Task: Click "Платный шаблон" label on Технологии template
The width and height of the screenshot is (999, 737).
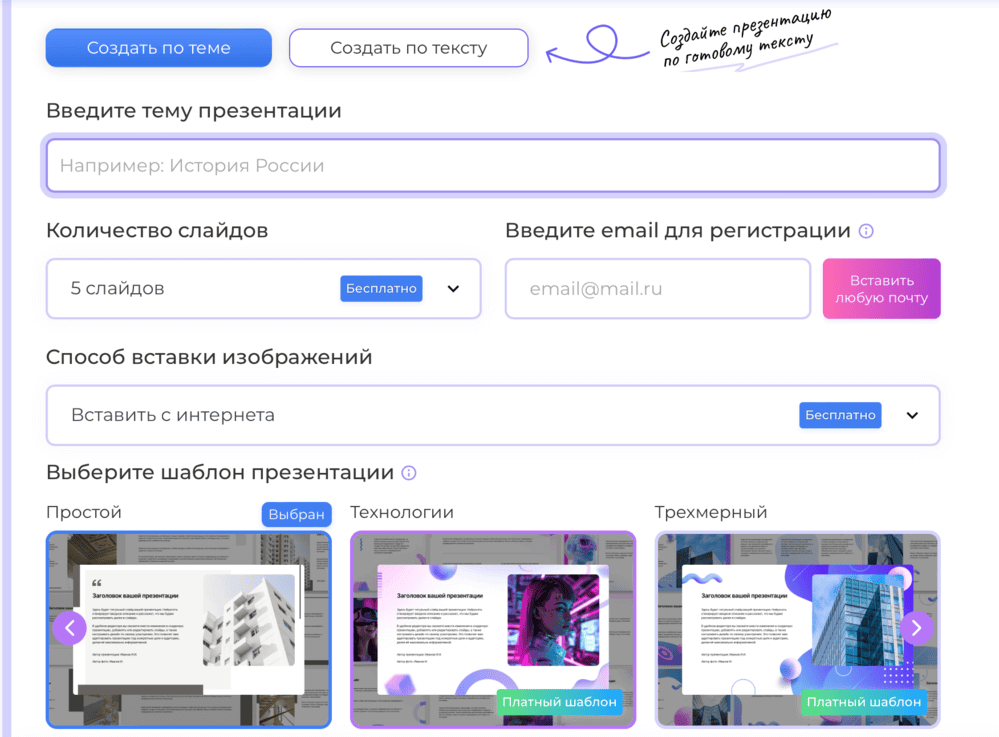Action: [x=559, y=702]
